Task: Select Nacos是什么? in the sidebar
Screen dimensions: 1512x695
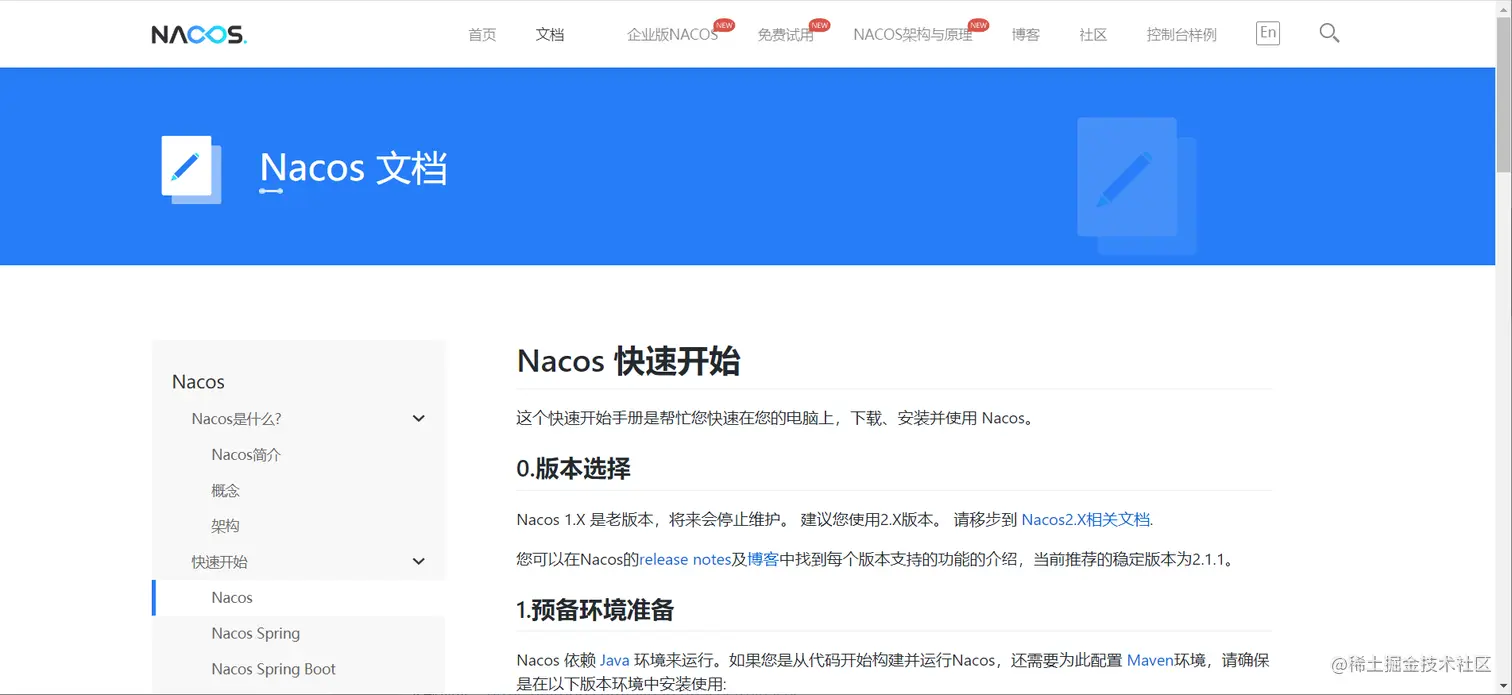Action: [x=236, y=419]
